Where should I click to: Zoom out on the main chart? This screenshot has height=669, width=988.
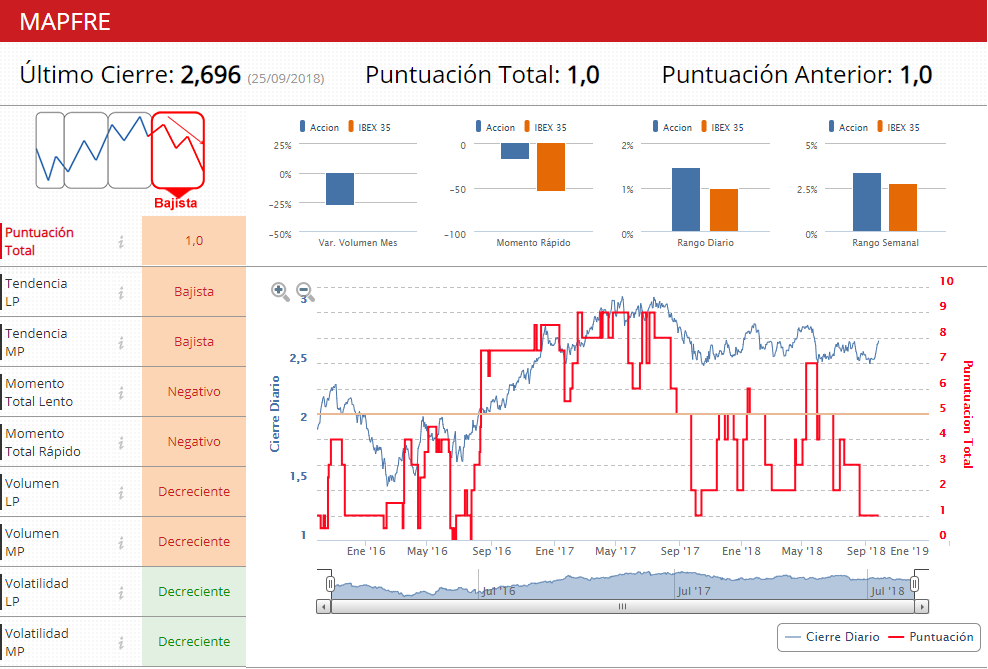point(305,291)
